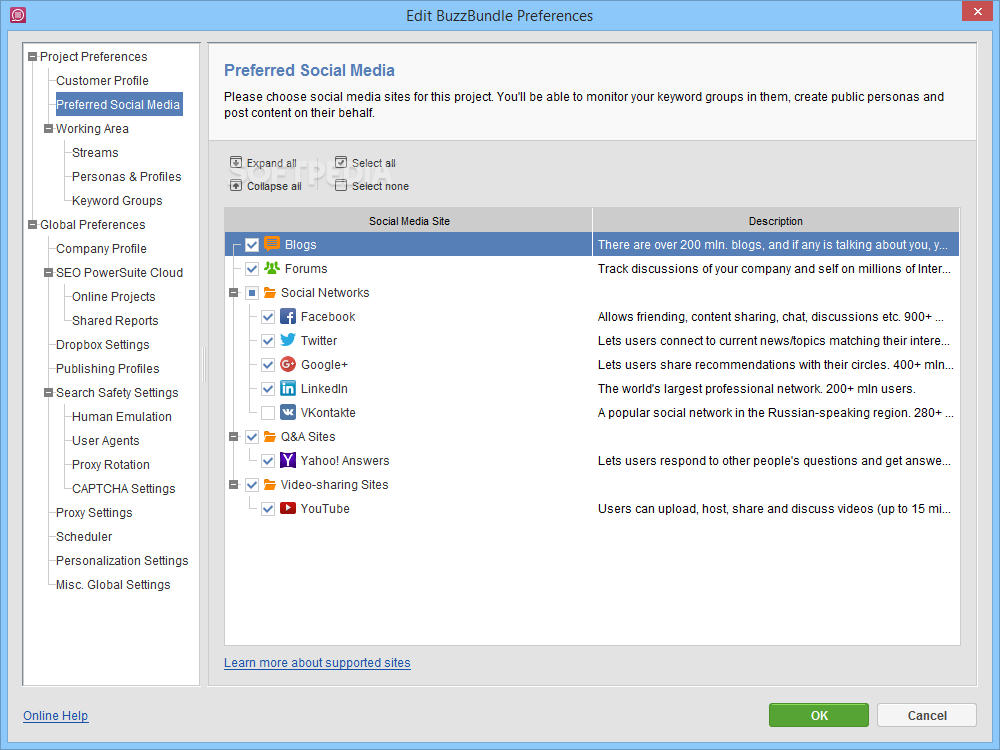Click the Facebook logo icon
Viewport: 1000px width, 750px height.
[x=288, y=316]
